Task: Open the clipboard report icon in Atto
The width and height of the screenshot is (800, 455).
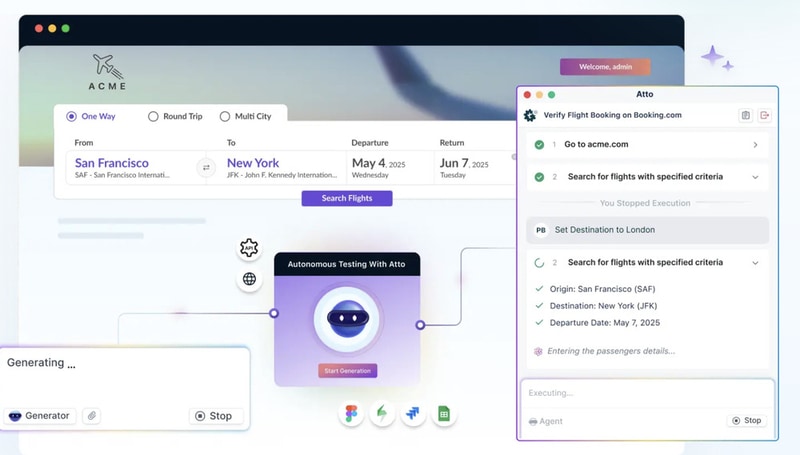Action: [745, 115]
